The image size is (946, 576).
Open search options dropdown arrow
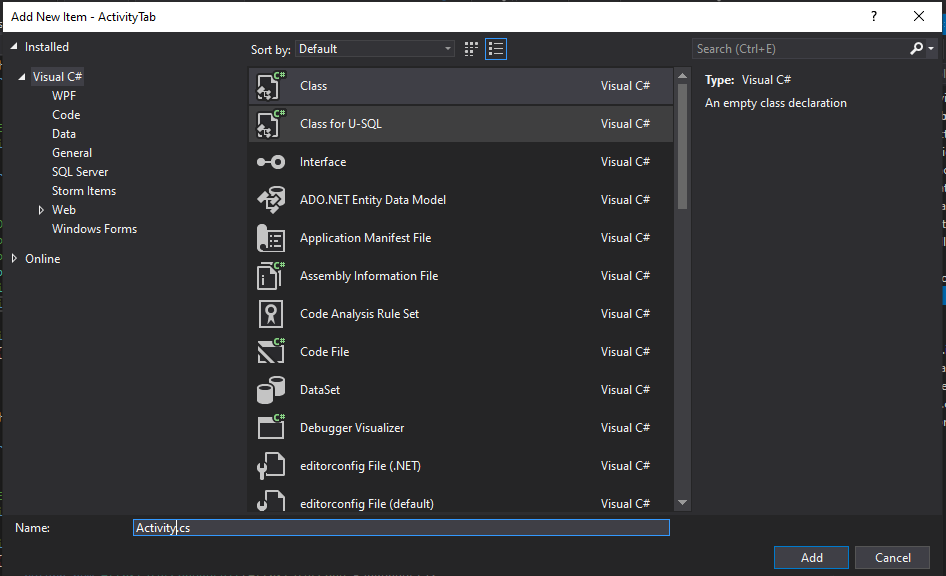tap(931, 49)
